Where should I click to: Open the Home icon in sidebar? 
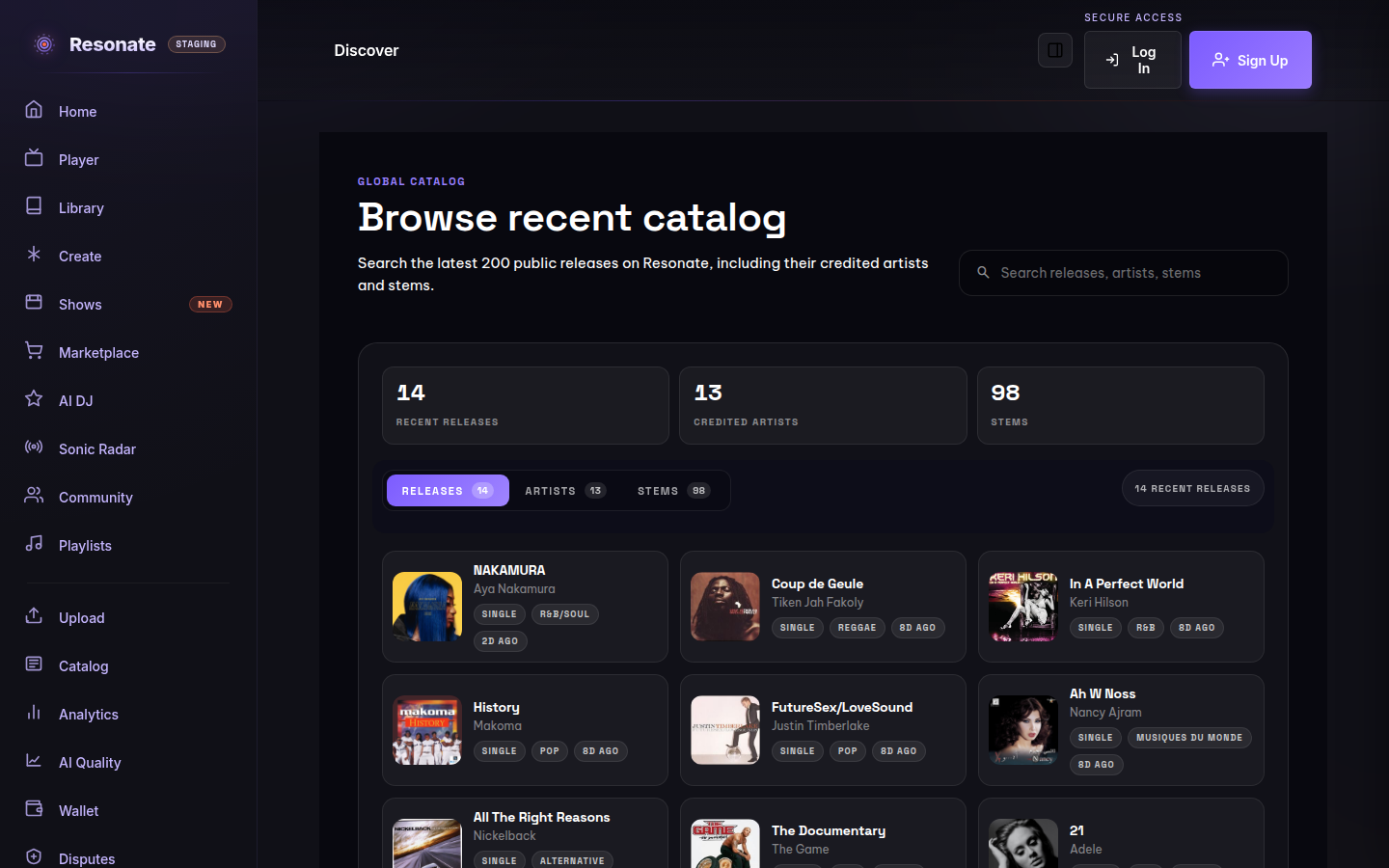(x=34, y=109)
